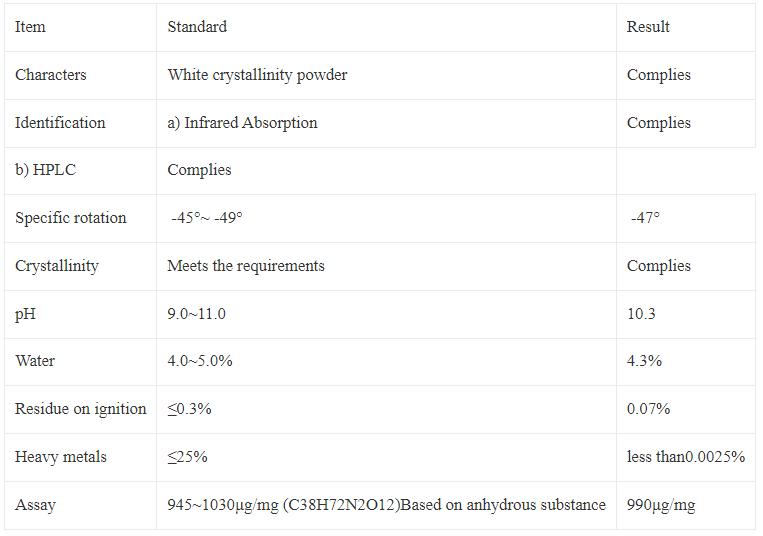Select the pH standard range 9.0~11.0

click(196, 314)
